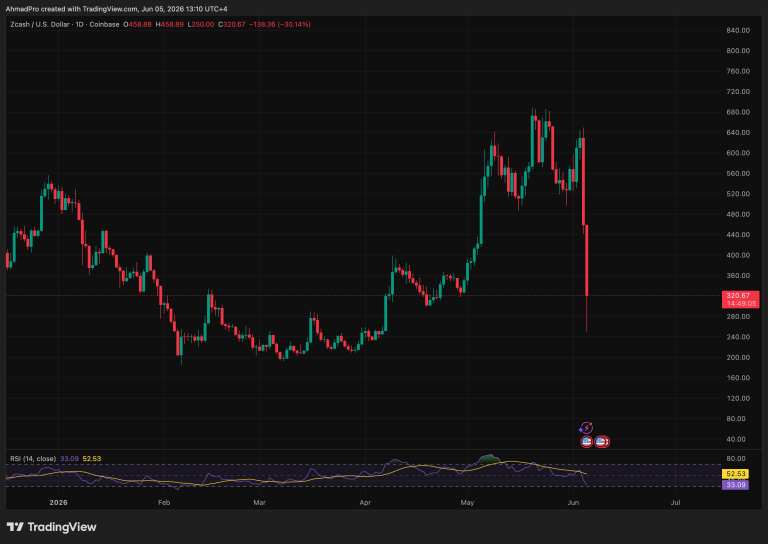Click the 240.00 price axis label

click(738, 337)
